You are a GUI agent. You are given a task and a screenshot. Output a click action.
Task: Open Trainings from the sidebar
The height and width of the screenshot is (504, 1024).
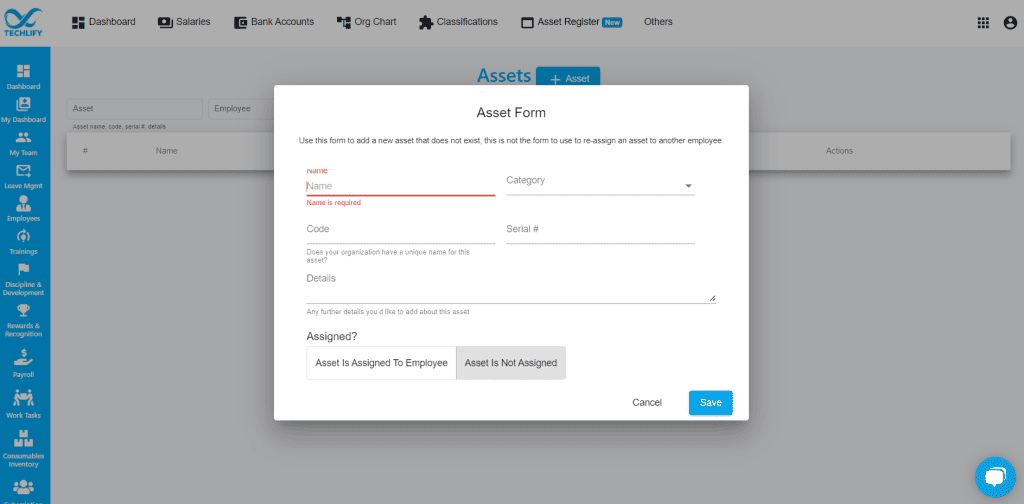click(x=24, y=242)
